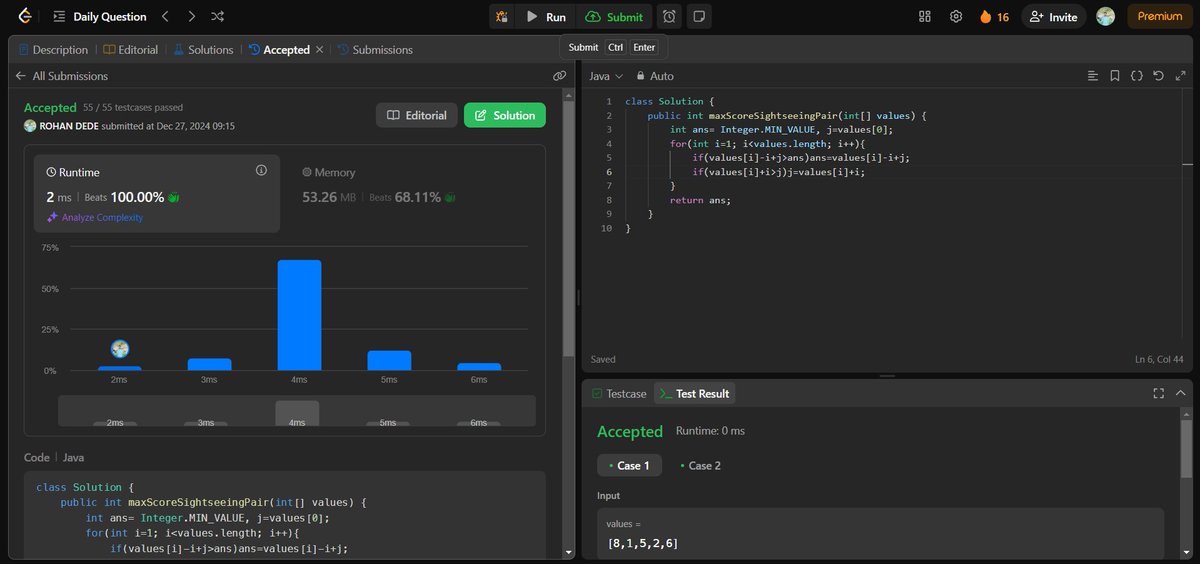This screenshot has width=1200, height=564.
Task: Expand editor to fullscreen icon
Action: pyautogui.click(x=1180, y=76)
